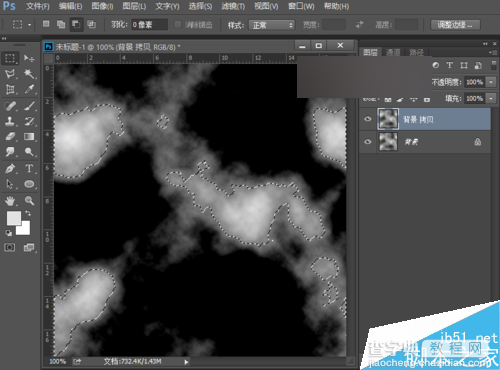Open the 编辑(E) menu
The image size is (500, 370).
click(x=70, y=6)
